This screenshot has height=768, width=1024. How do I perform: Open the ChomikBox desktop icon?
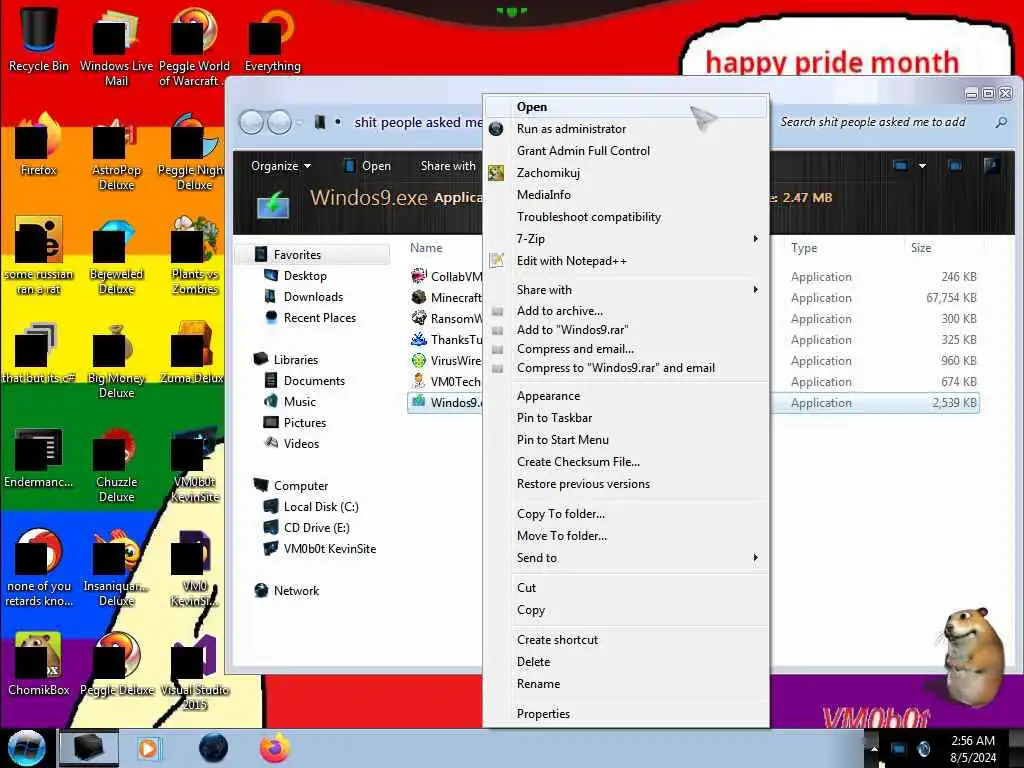point(38,664)
